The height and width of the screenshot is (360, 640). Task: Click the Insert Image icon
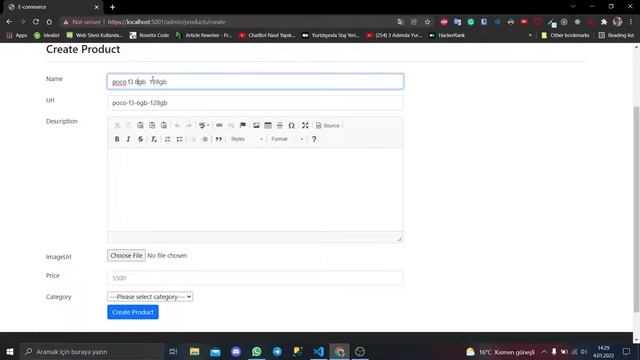point(256,125)
